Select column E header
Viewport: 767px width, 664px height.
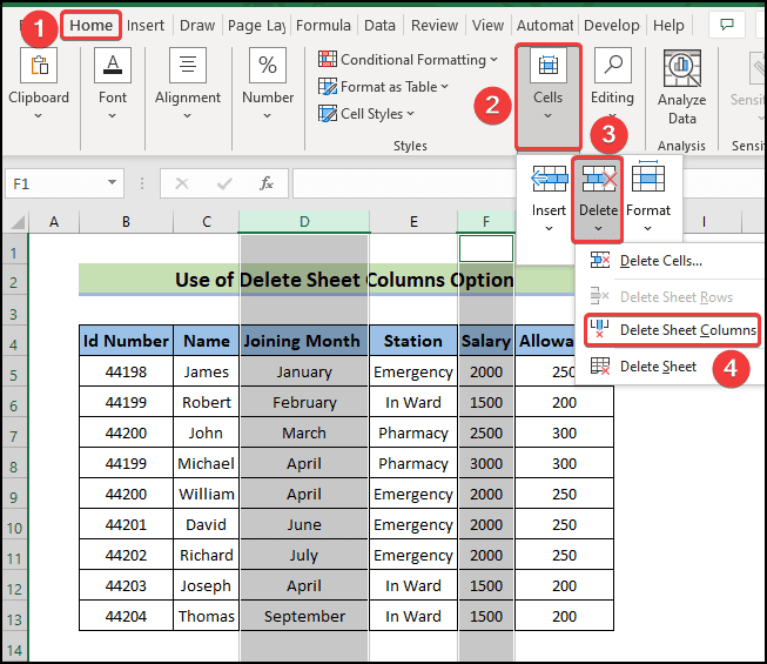413,222
